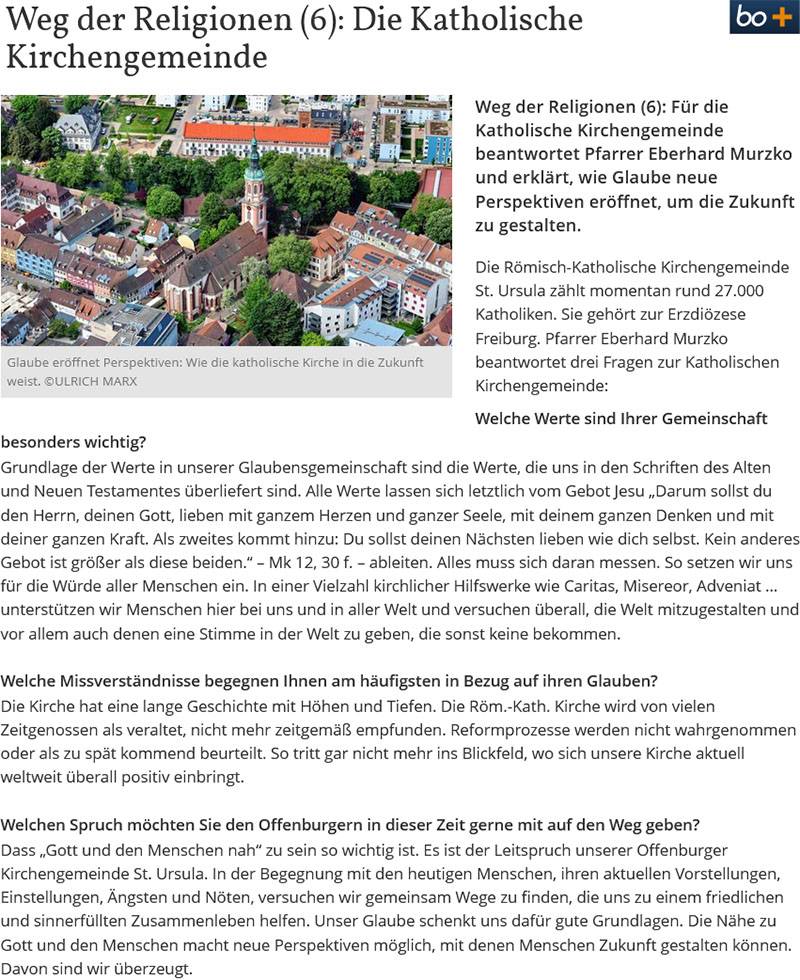Click the motto 'Gott und den Menschen nah'

click(151, 851)
